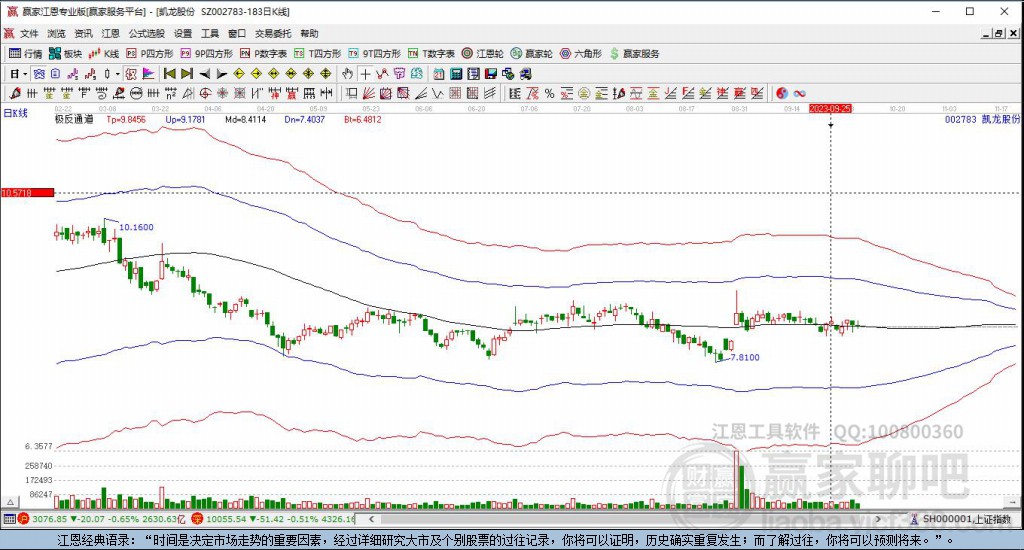Screen dimensions: 1024x550
Task: Click the red 沪 index badge in status bar
Action: tap(24, 519)
